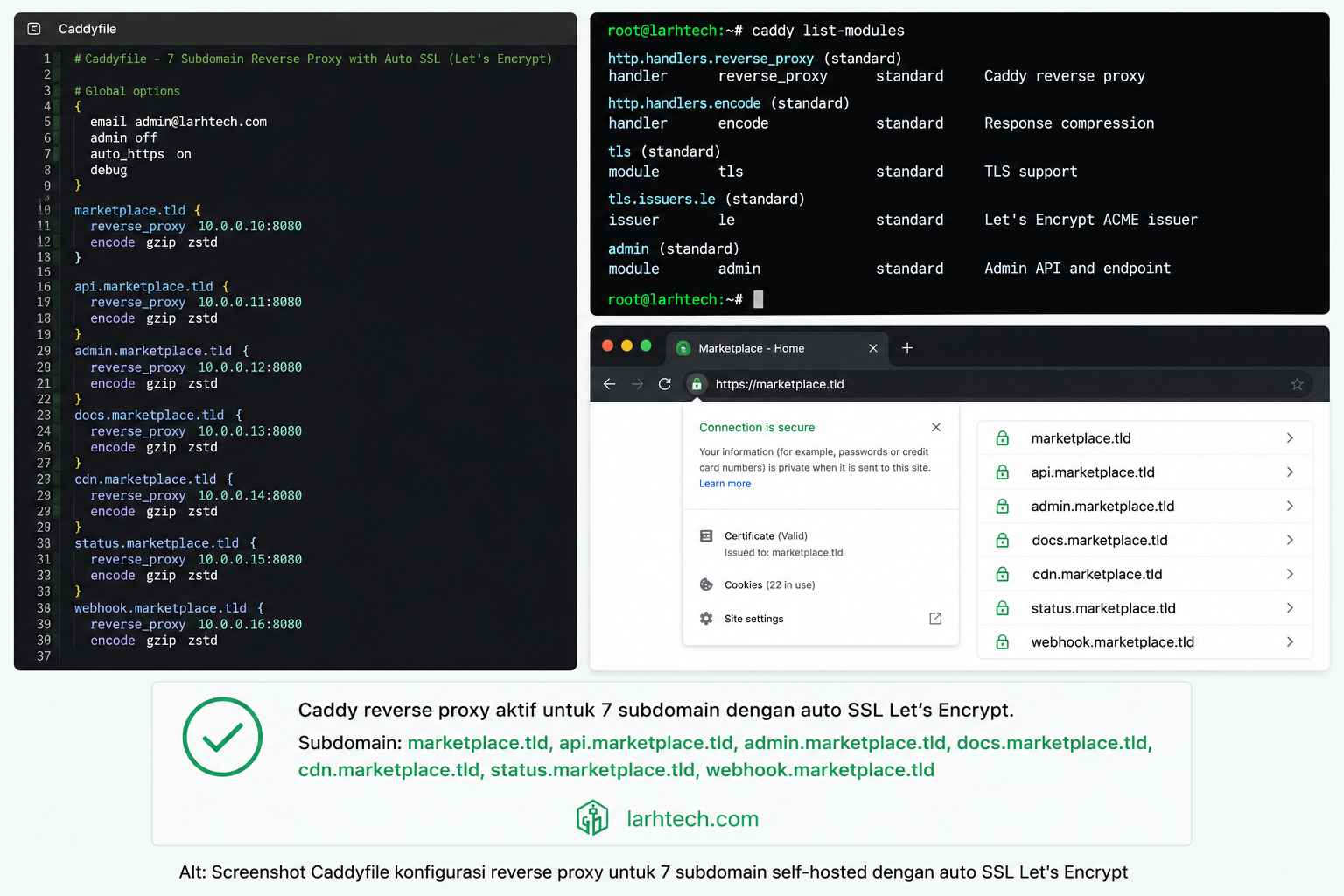Image resolution: width=1344 pixels, height=896 pixels.
Task: Click the Connection is secure heading
Action: (x=757, y=428)
